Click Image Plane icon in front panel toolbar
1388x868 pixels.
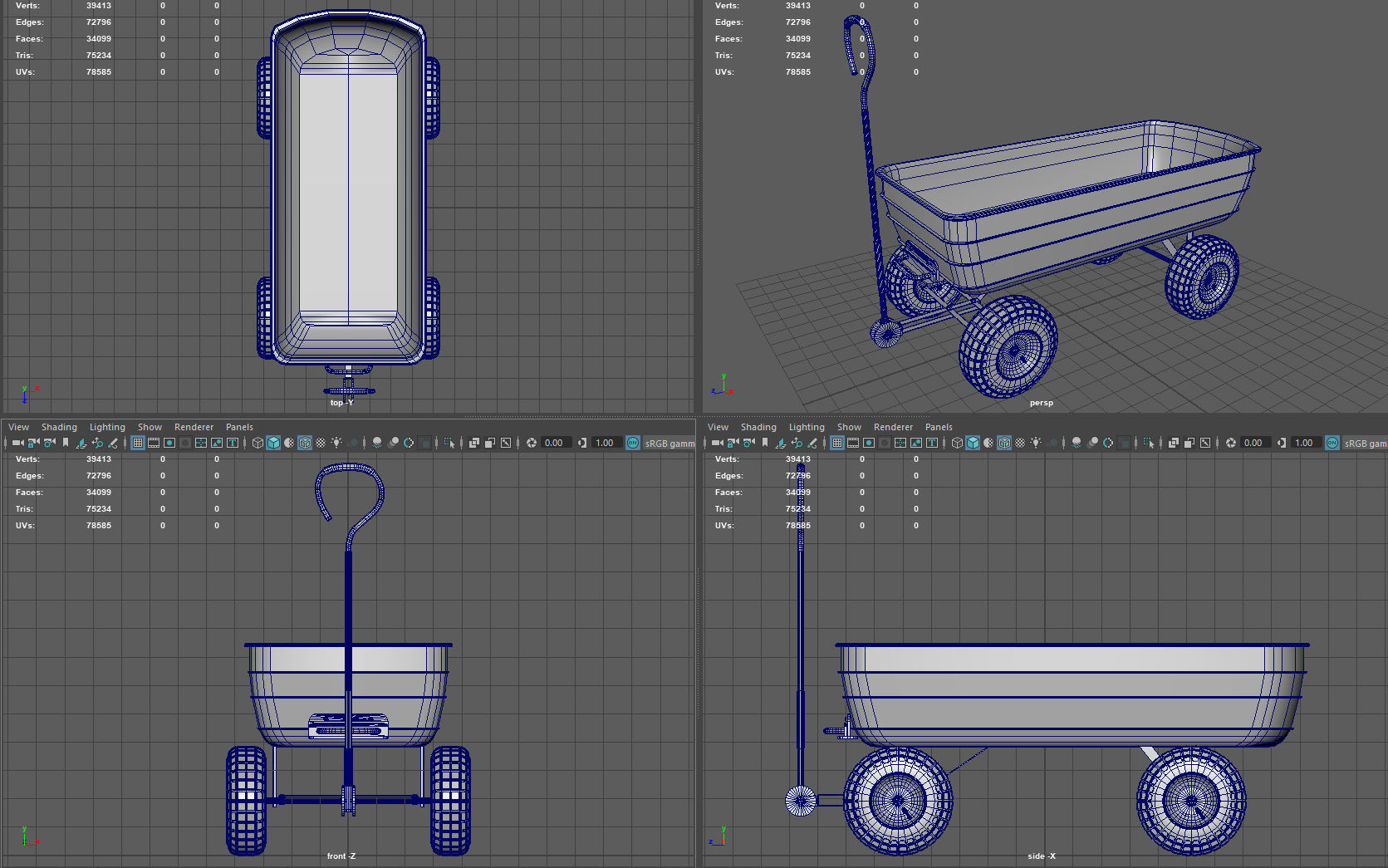coord(81,443)
